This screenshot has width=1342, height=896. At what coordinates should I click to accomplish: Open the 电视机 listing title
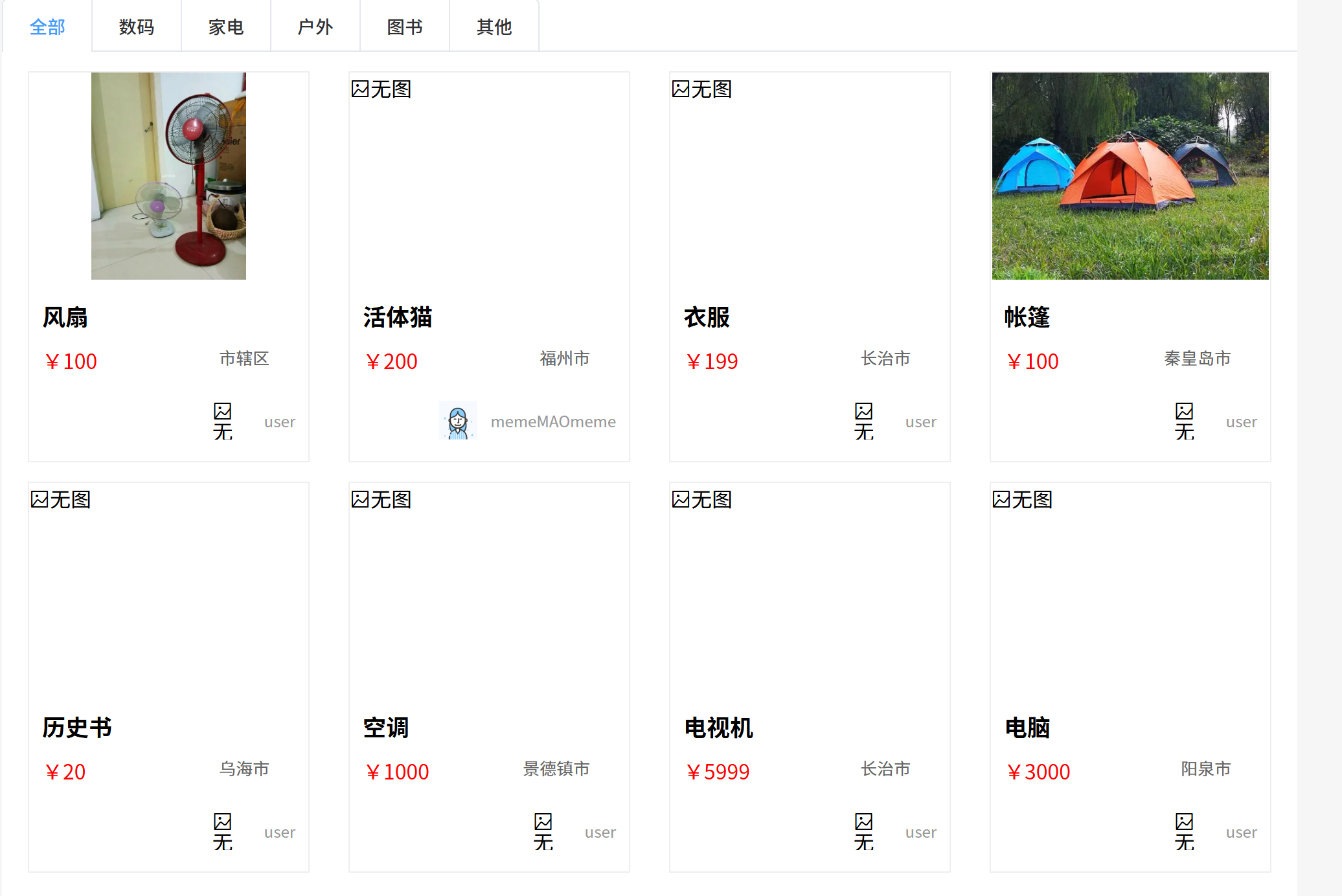(718, 728)
